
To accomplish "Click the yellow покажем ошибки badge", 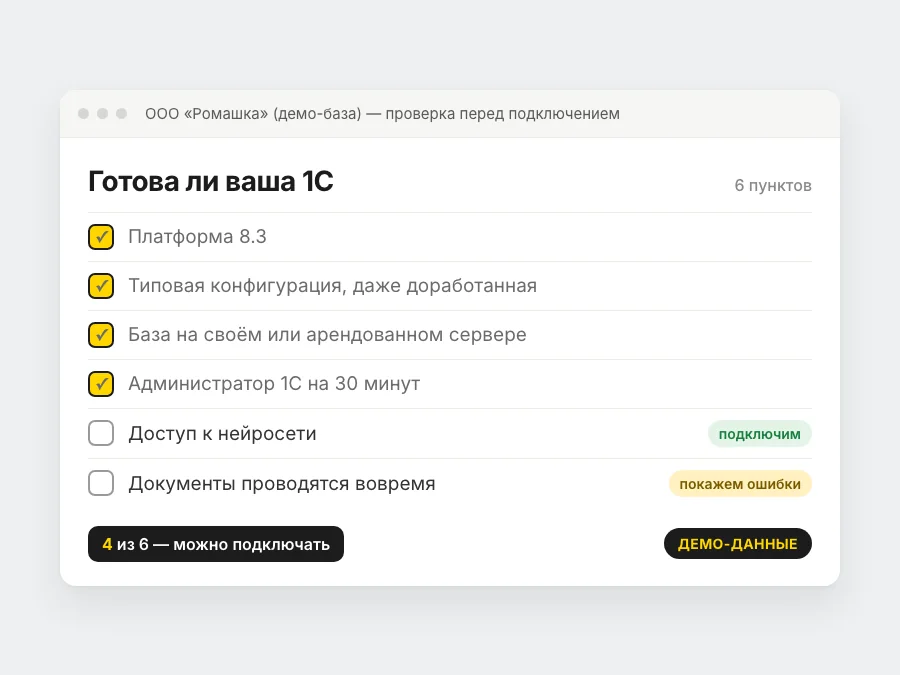I will pyautogui.click(x=740, y=484).
